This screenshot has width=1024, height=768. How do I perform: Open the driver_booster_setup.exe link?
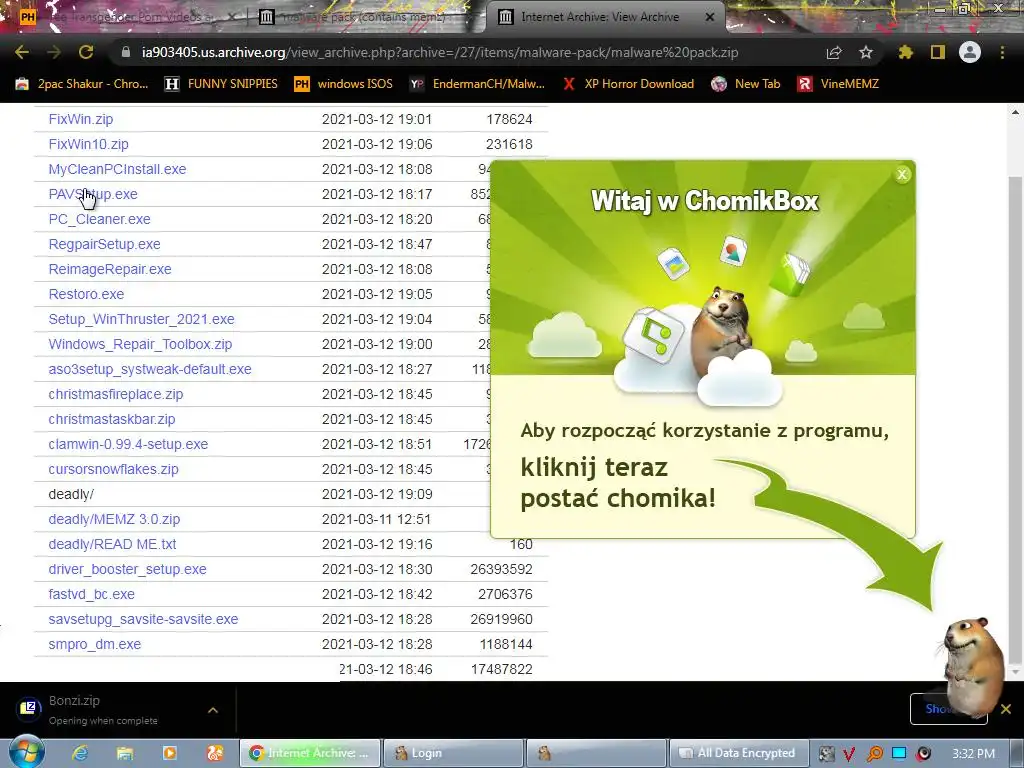tap(127, 569)
